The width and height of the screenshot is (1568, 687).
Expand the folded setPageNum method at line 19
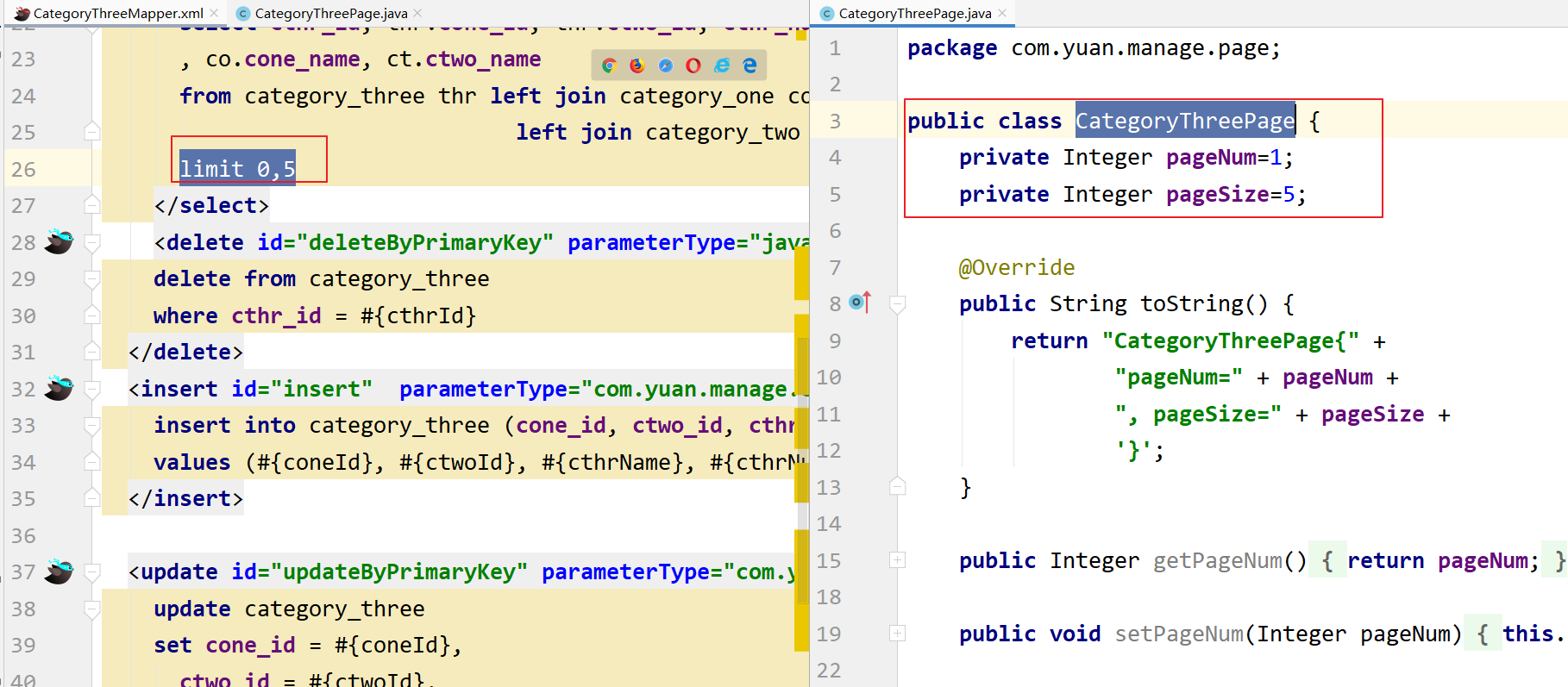coord(897,634)
